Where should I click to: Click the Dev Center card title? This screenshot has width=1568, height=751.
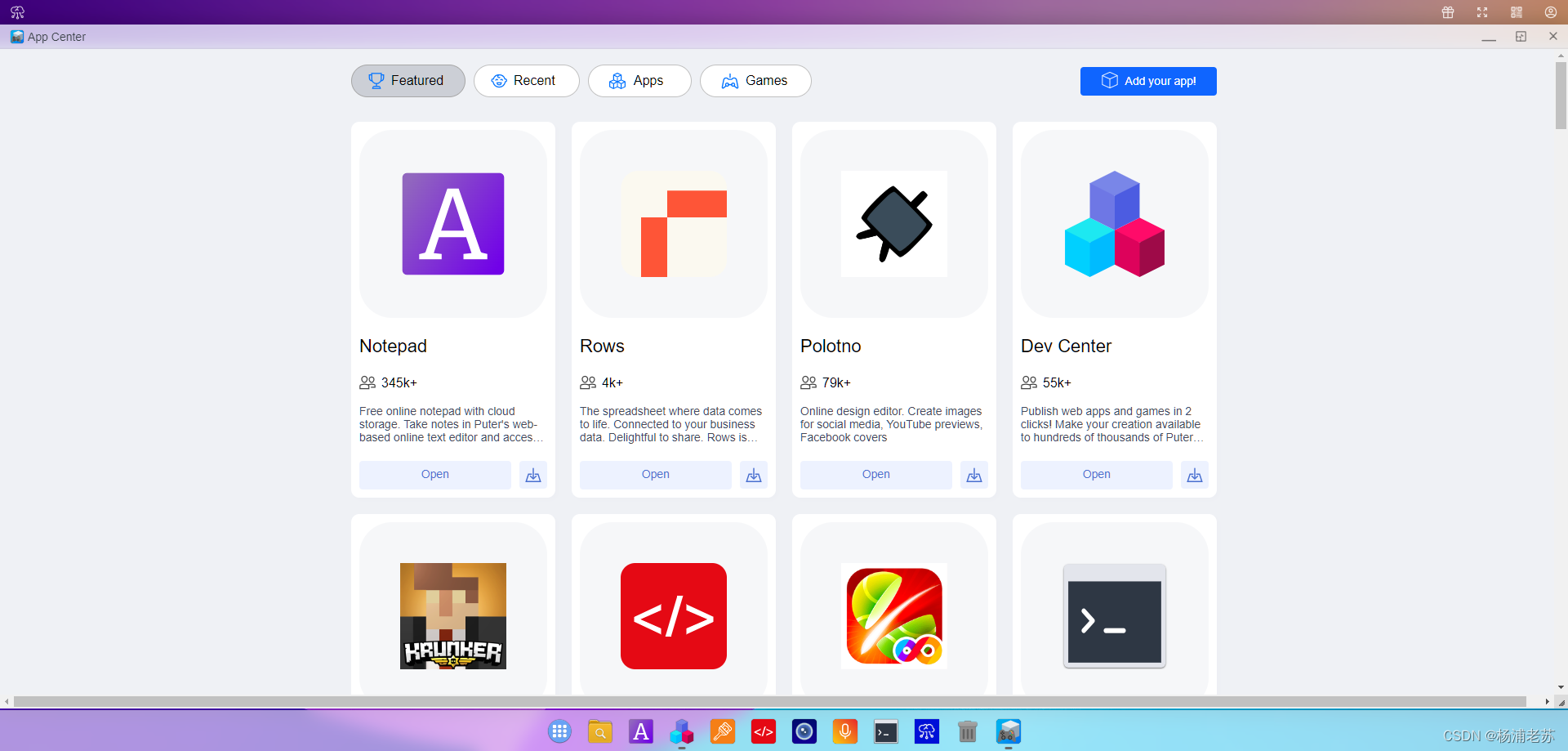coord(1066,346)
